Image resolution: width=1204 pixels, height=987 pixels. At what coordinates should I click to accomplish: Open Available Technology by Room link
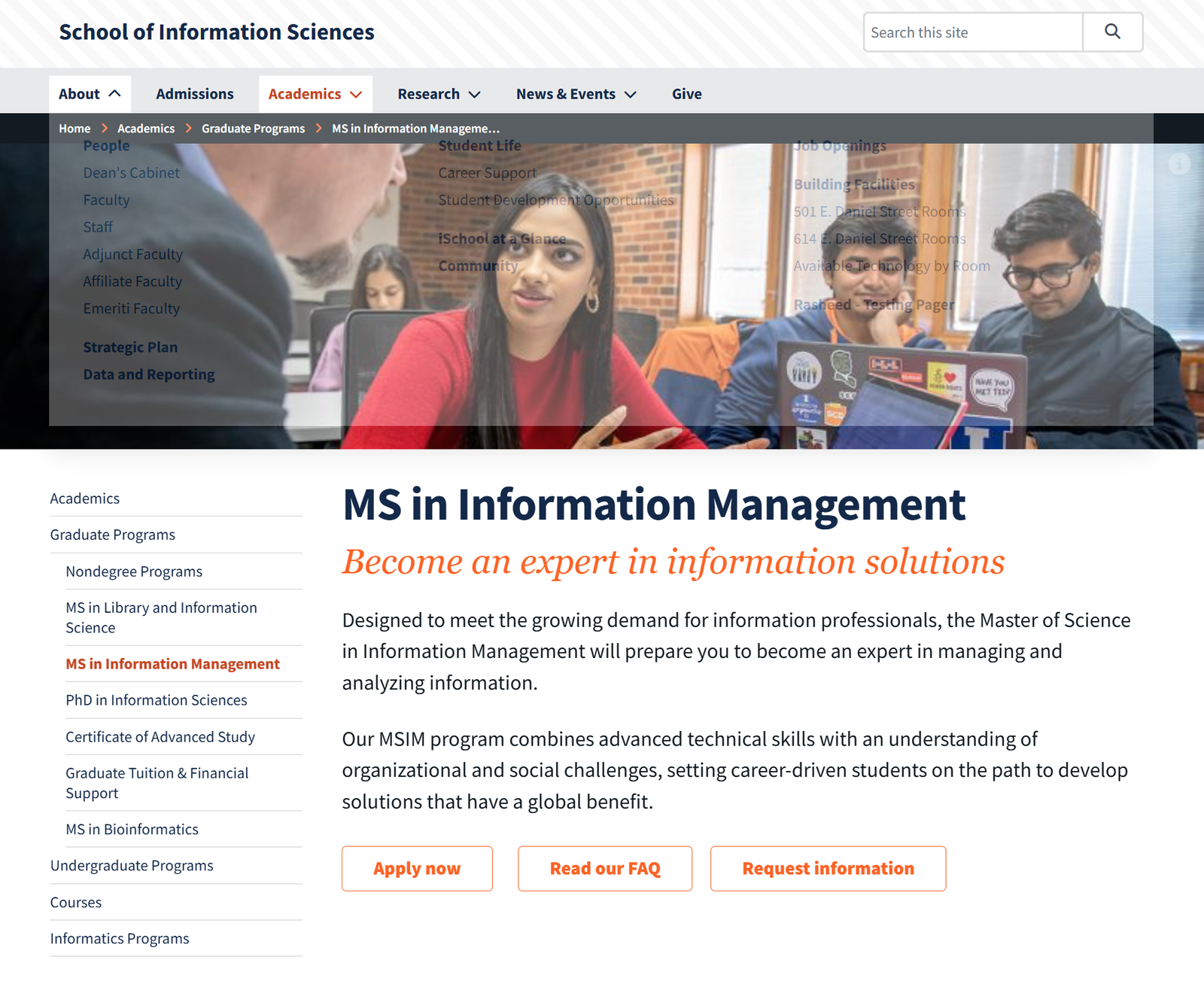892,267
